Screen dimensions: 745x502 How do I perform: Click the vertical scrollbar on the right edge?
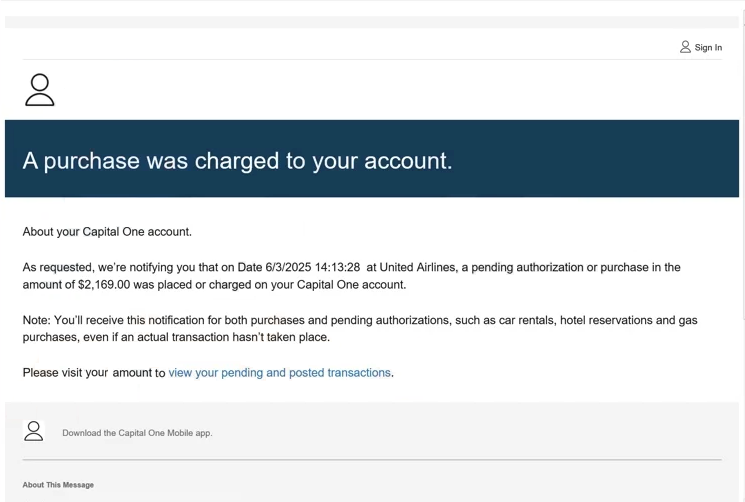tap(743, 166)
